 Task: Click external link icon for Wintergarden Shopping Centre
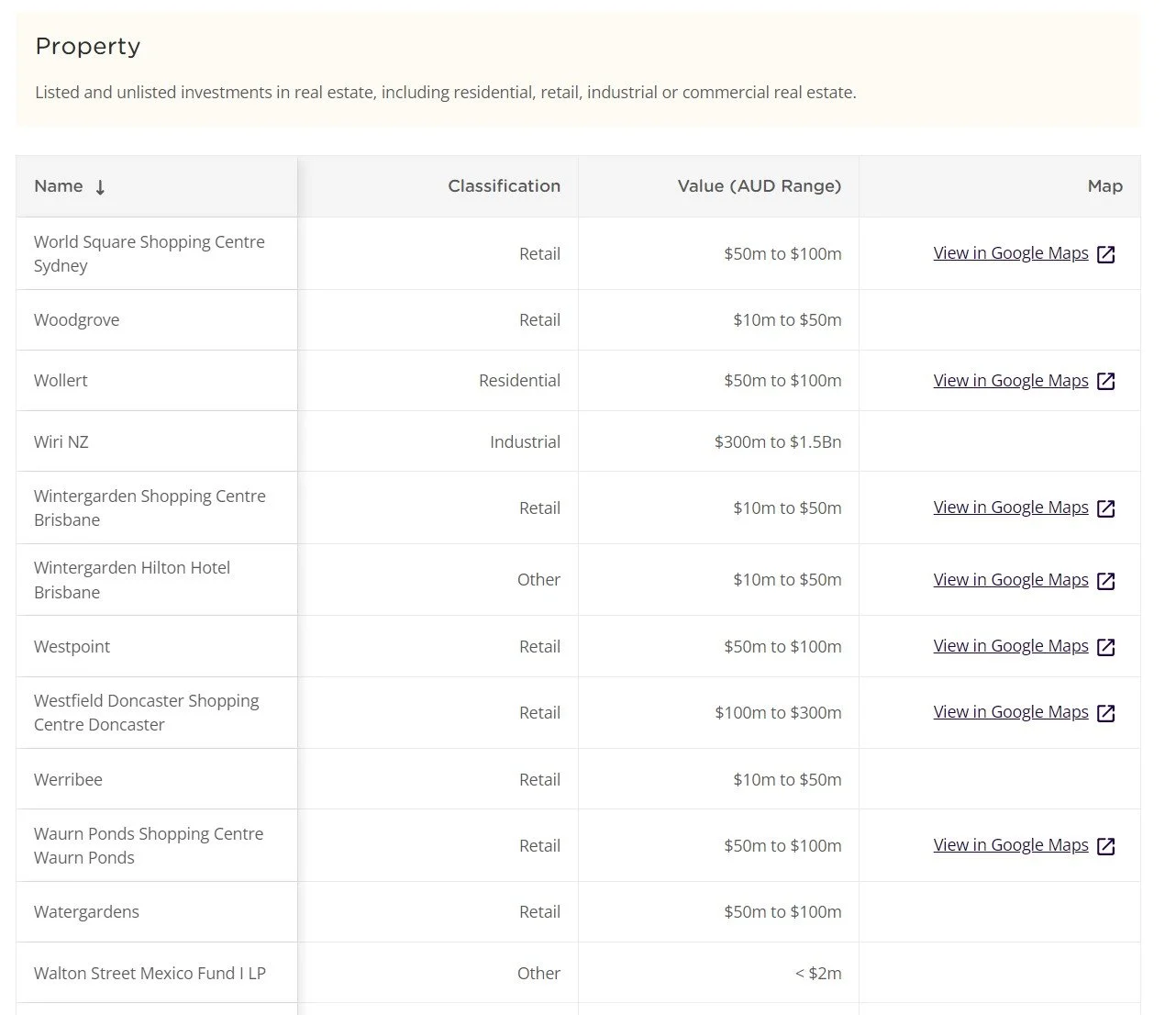[x=1106, y=508]
